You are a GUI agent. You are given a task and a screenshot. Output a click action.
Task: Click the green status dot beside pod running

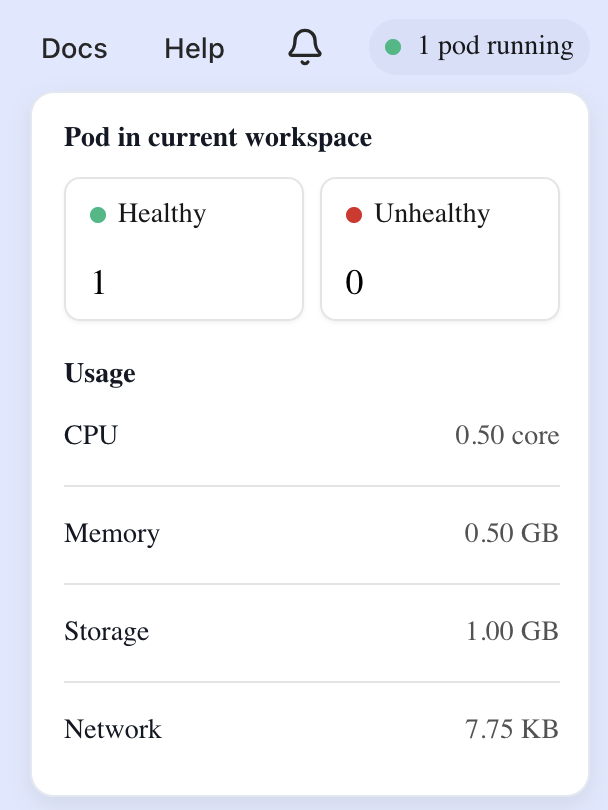click(x=393, y=47)
